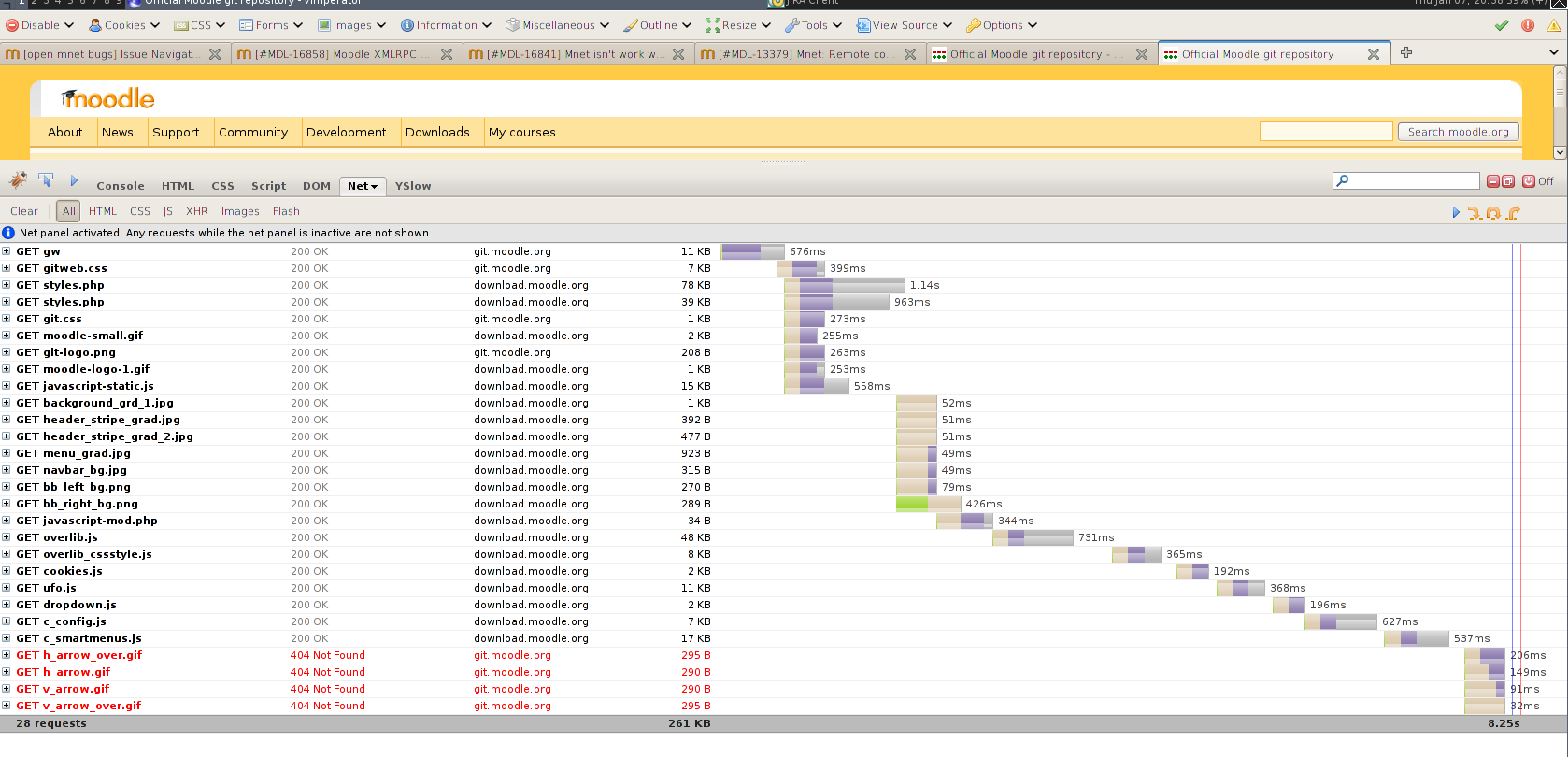Open the Forms toolbar dropdown
The image size is (1568, 757).
coord(271,25)
